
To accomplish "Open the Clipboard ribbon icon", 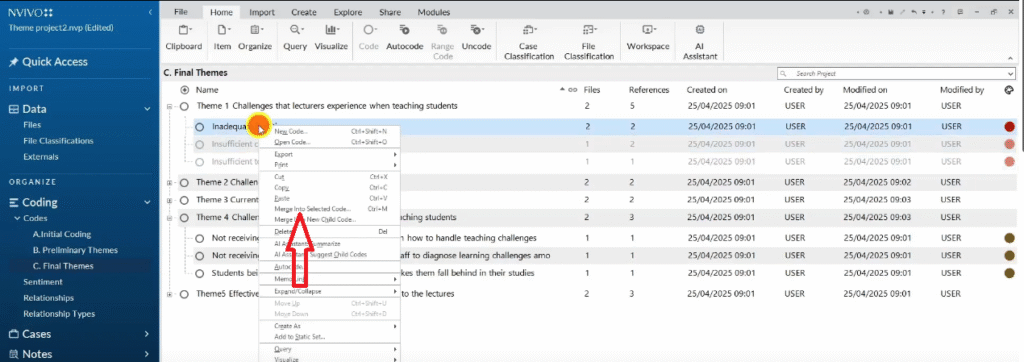I will [184, 30].
